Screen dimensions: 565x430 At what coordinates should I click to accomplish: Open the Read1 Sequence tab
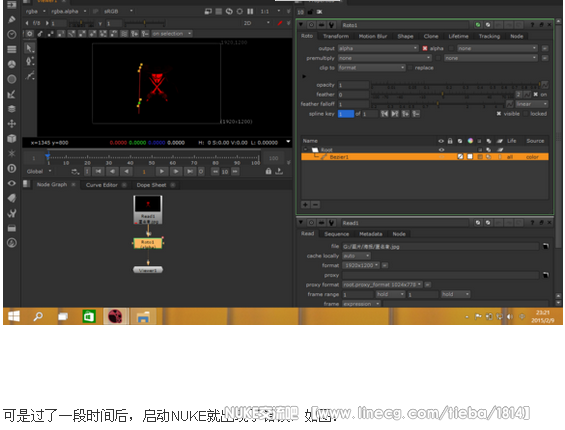[x=336, y=234]
